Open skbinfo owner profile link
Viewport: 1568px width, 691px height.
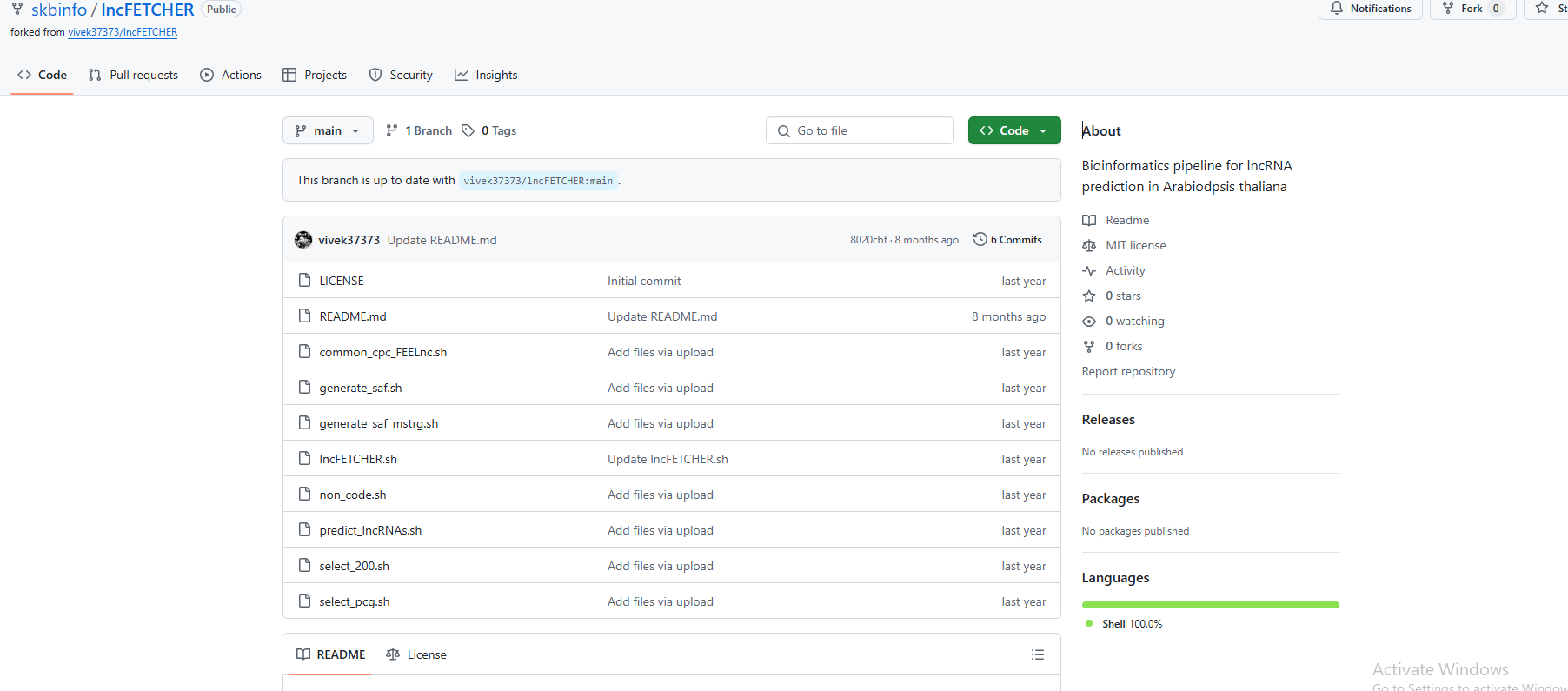(x=59, y=10)
